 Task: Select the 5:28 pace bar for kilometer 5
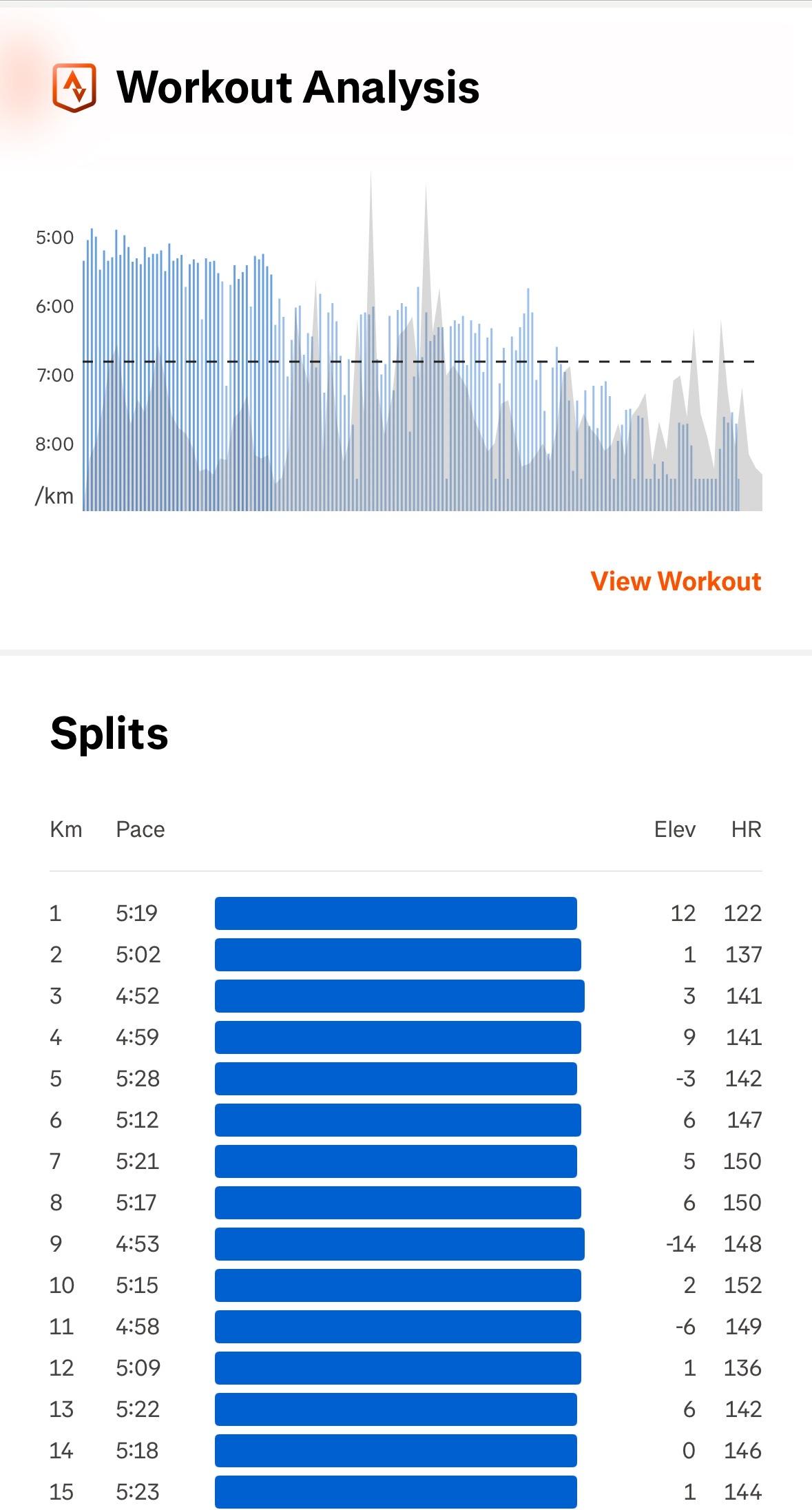[x=396, y=1079]
